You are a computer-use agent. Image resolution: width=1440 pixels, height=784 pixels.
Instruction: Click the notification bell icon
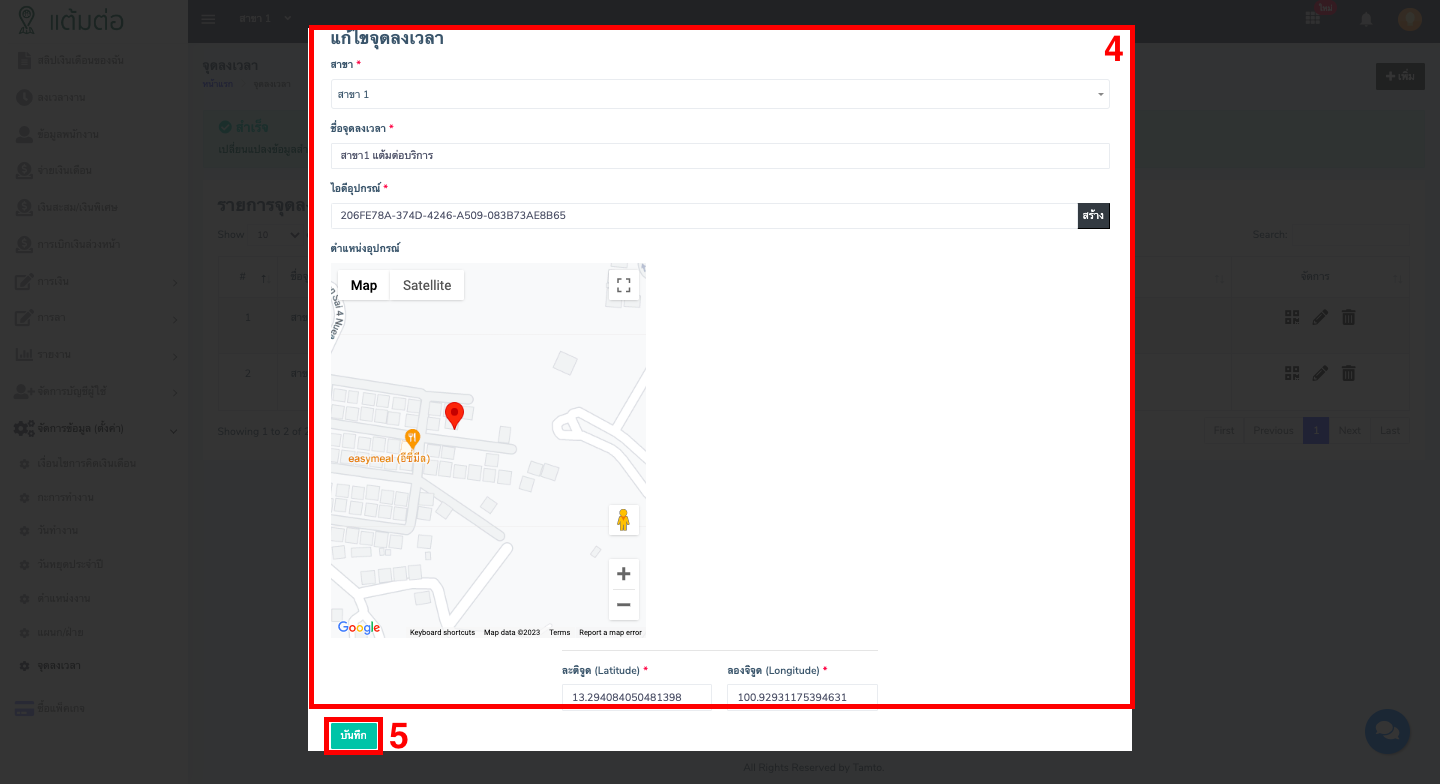[x=1366, y=19]
